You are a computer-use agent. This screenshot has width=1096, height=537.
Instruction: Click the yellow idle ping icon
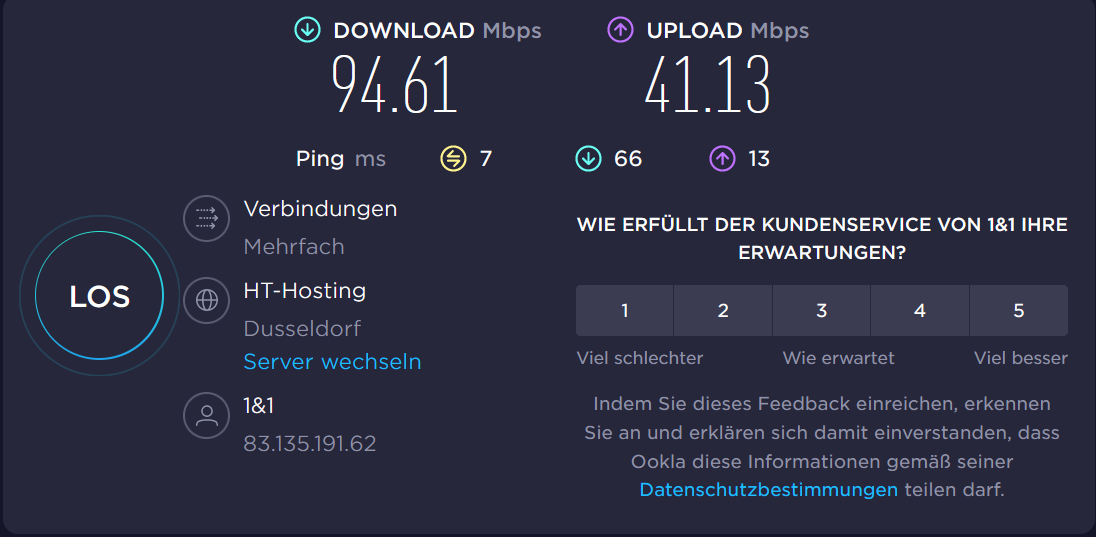(453, 158)
